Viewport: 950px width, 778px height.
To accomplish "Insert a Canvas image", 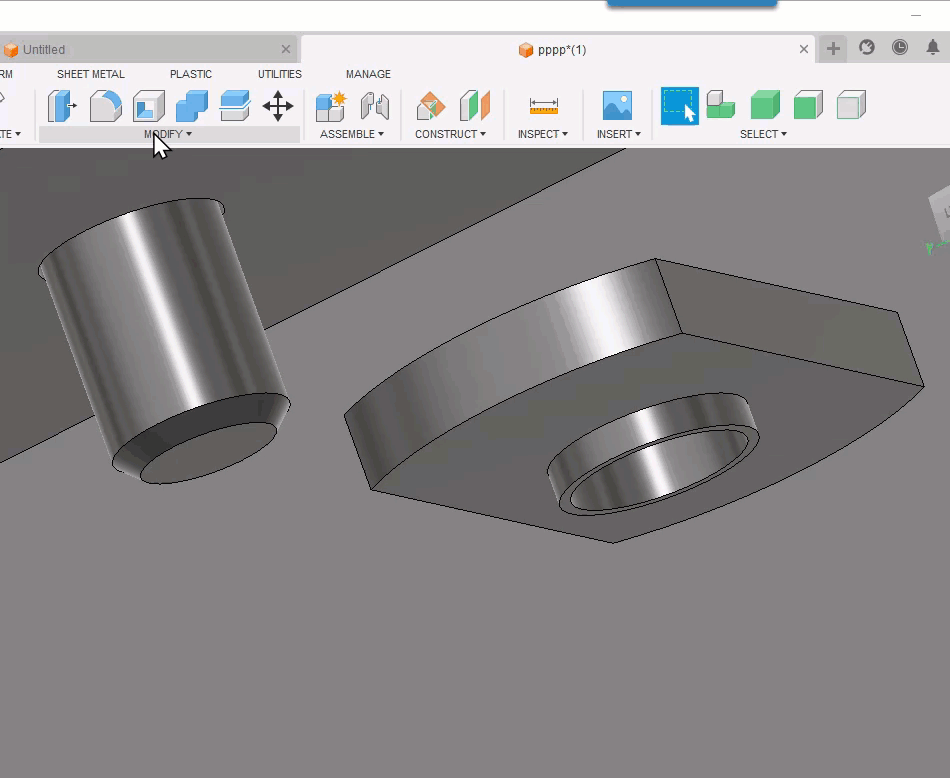I will pyautogui.click(x=618, y=106).
